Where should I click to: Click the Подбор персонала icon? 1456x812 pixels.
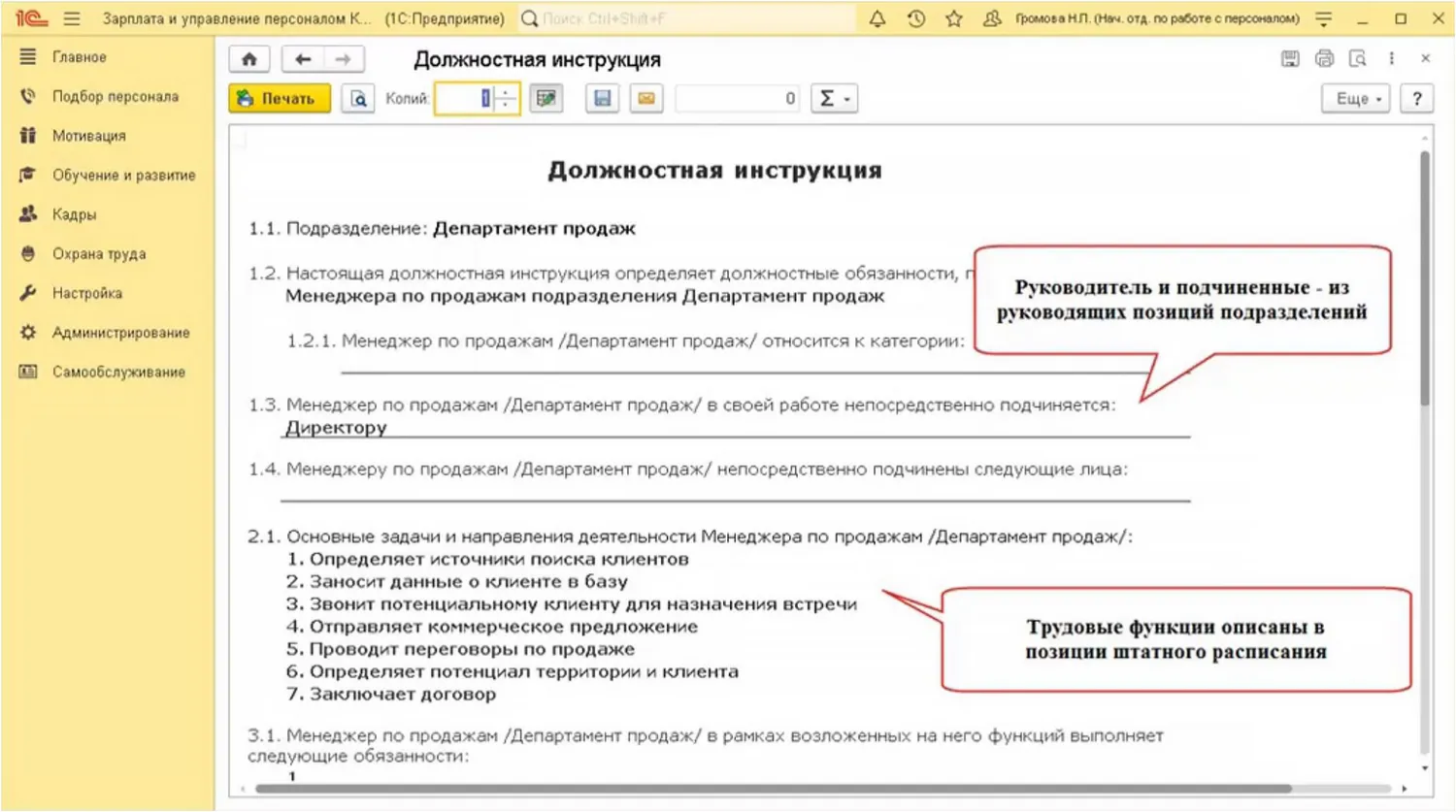[x=28, y=97]
